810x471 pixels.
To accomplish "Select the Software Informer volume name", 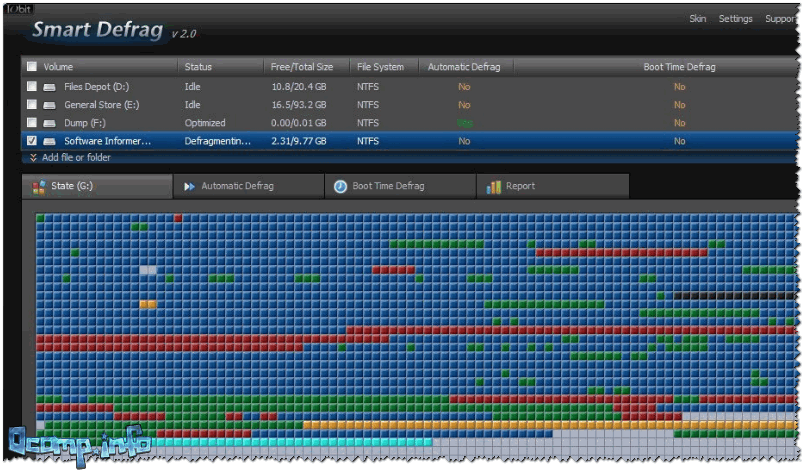I will click(107, 141).
